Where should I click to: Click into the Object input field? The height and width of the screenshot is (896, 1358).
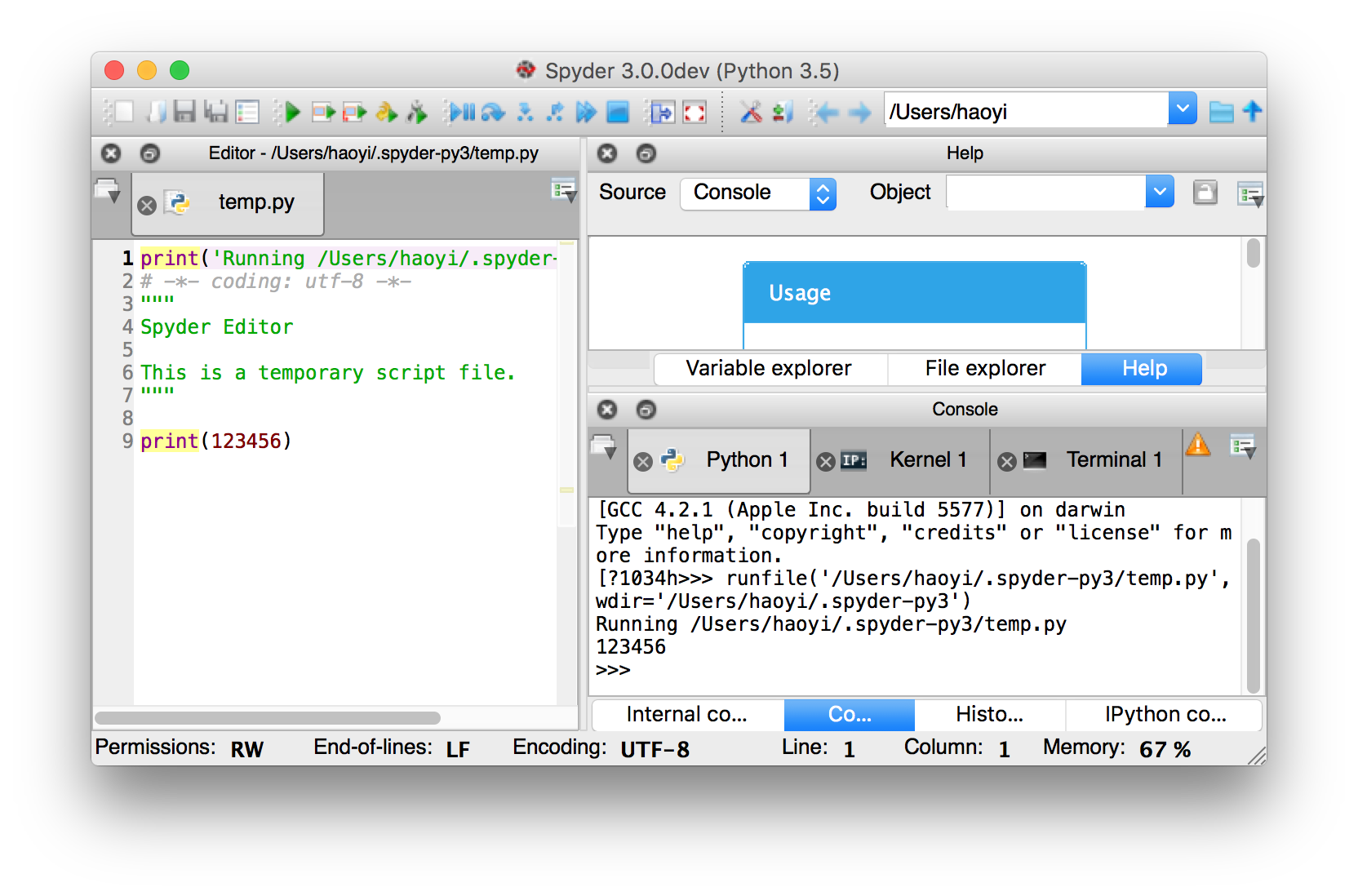click(1045, 193)
